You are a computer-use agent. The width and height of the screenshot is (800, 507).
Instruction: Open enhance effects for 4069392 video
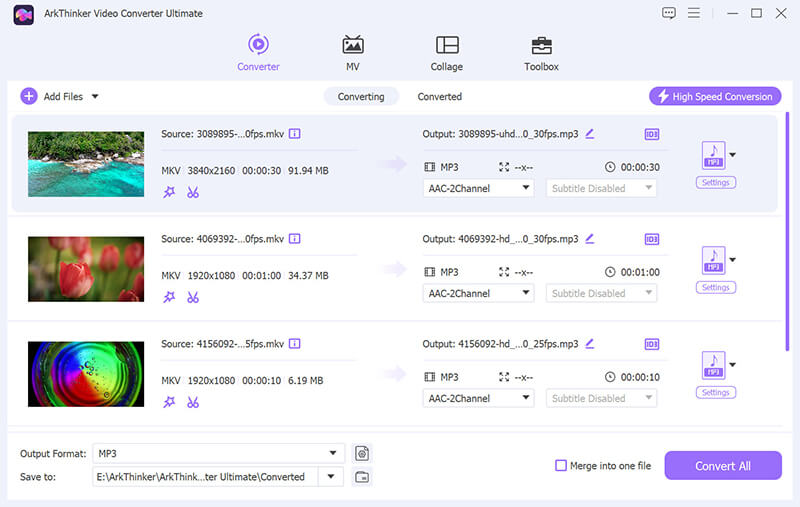point(169,297)
